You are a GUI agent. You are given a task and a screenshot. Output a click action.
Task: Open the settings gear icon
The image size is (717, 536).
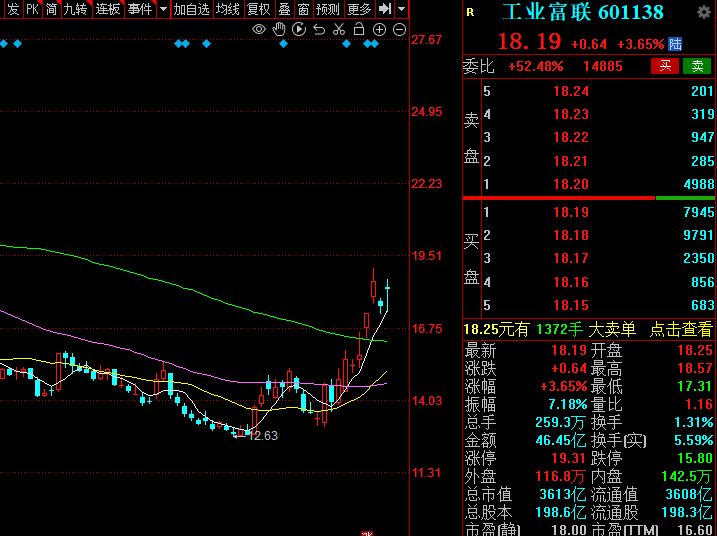pyautogui.click(x=704, y=12)
